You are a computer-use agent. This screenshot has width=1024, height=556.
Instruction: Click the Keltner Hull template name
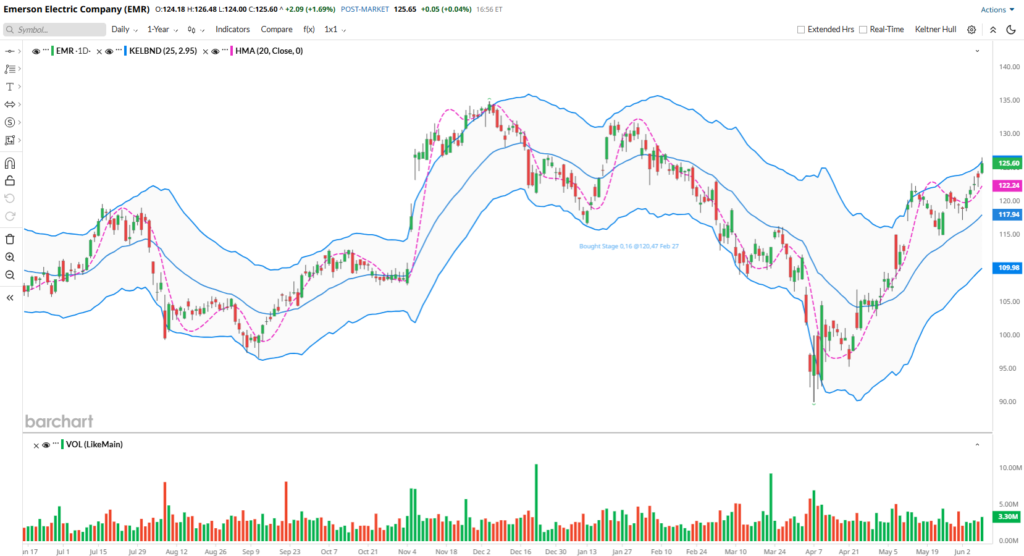pyautogui.click(x=937, y=30)
